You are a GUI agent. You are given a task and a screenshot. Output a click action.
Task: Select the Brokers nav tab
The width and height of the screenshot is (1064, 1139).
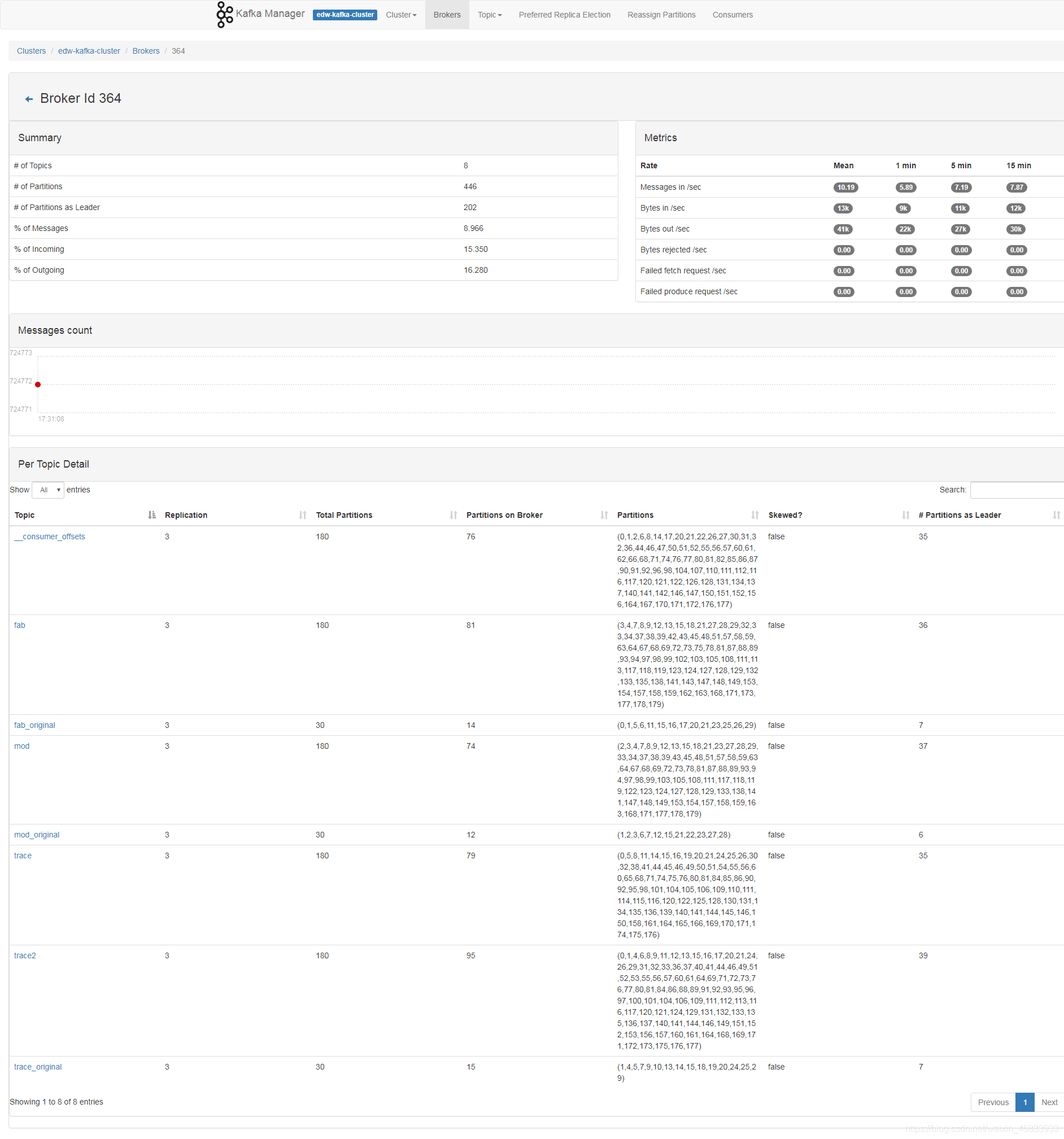pyautogui.click(x=447, y=15)
